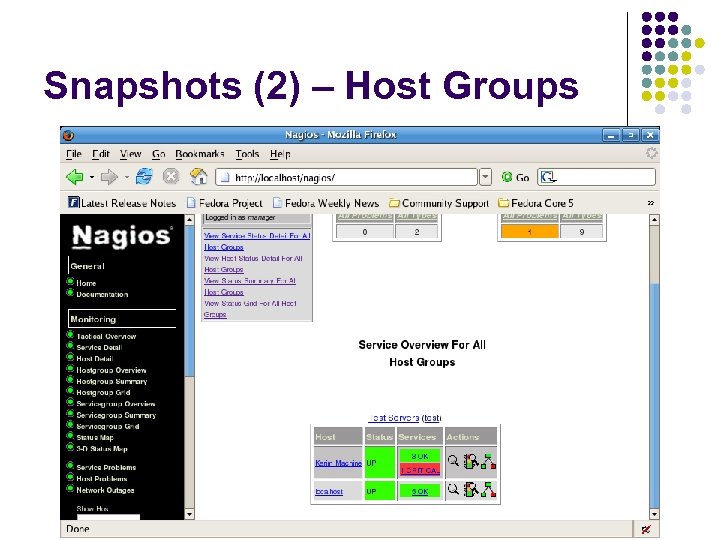Open Servicegroup Overview in sidebar
This screenshot has height=540, width=720.
(x=116, y=404)
